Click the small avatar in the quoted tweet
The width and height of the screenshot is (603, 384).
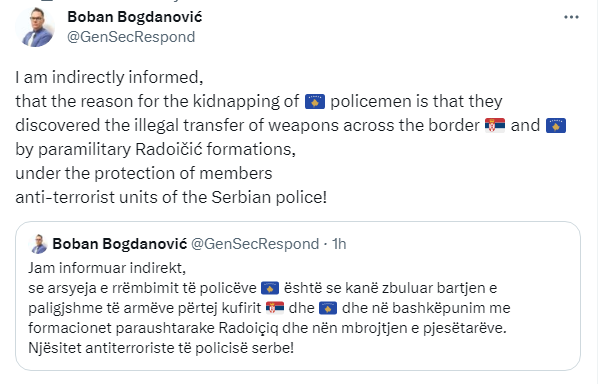pyautogui.click(x=38, y=244)
